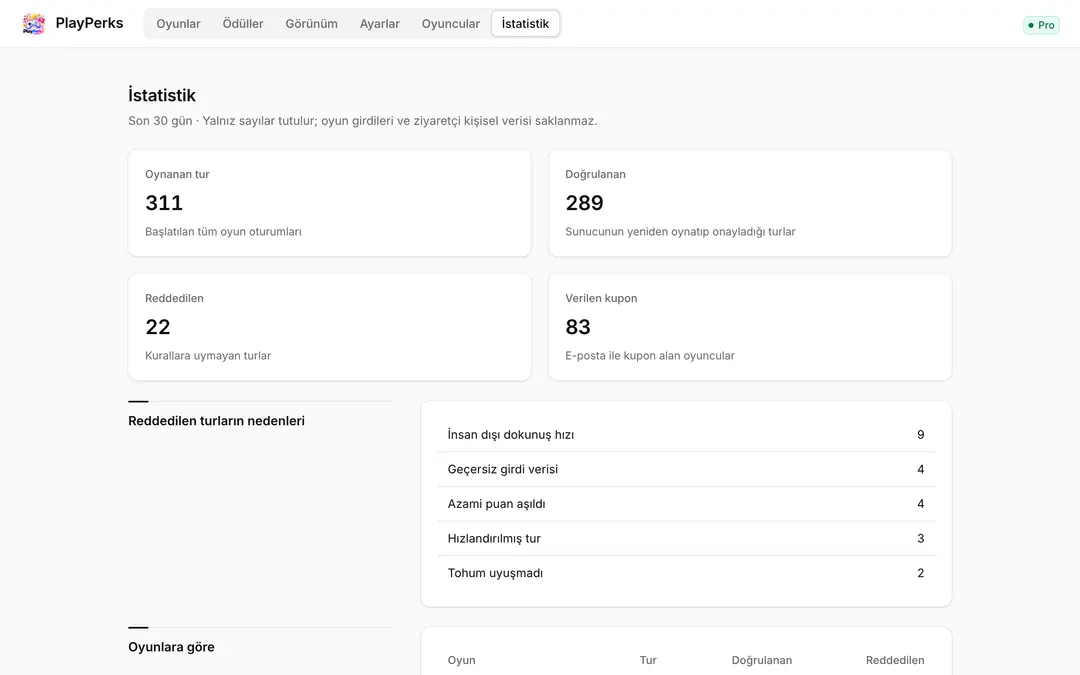Select the "İnsan dışı dokunuş hızı" row label
Screen dimensions: 1080x675
pos(510,435)
